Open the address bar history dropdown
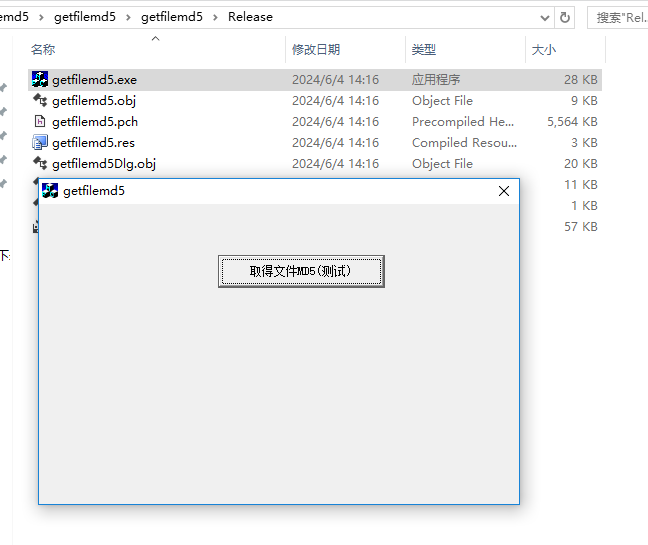 coord(544,17)
